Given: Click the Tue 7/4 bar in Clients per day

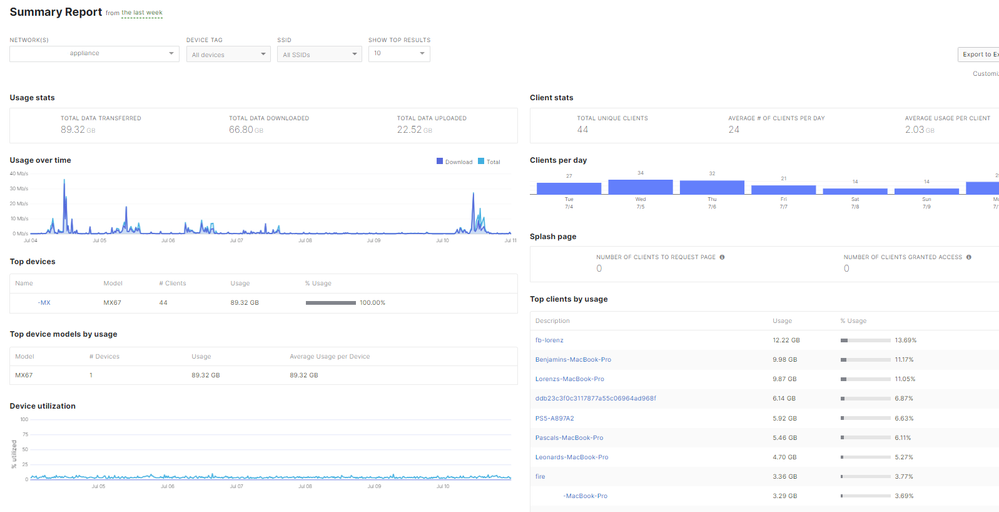Looking at the screenshot, I should (569, 188).
